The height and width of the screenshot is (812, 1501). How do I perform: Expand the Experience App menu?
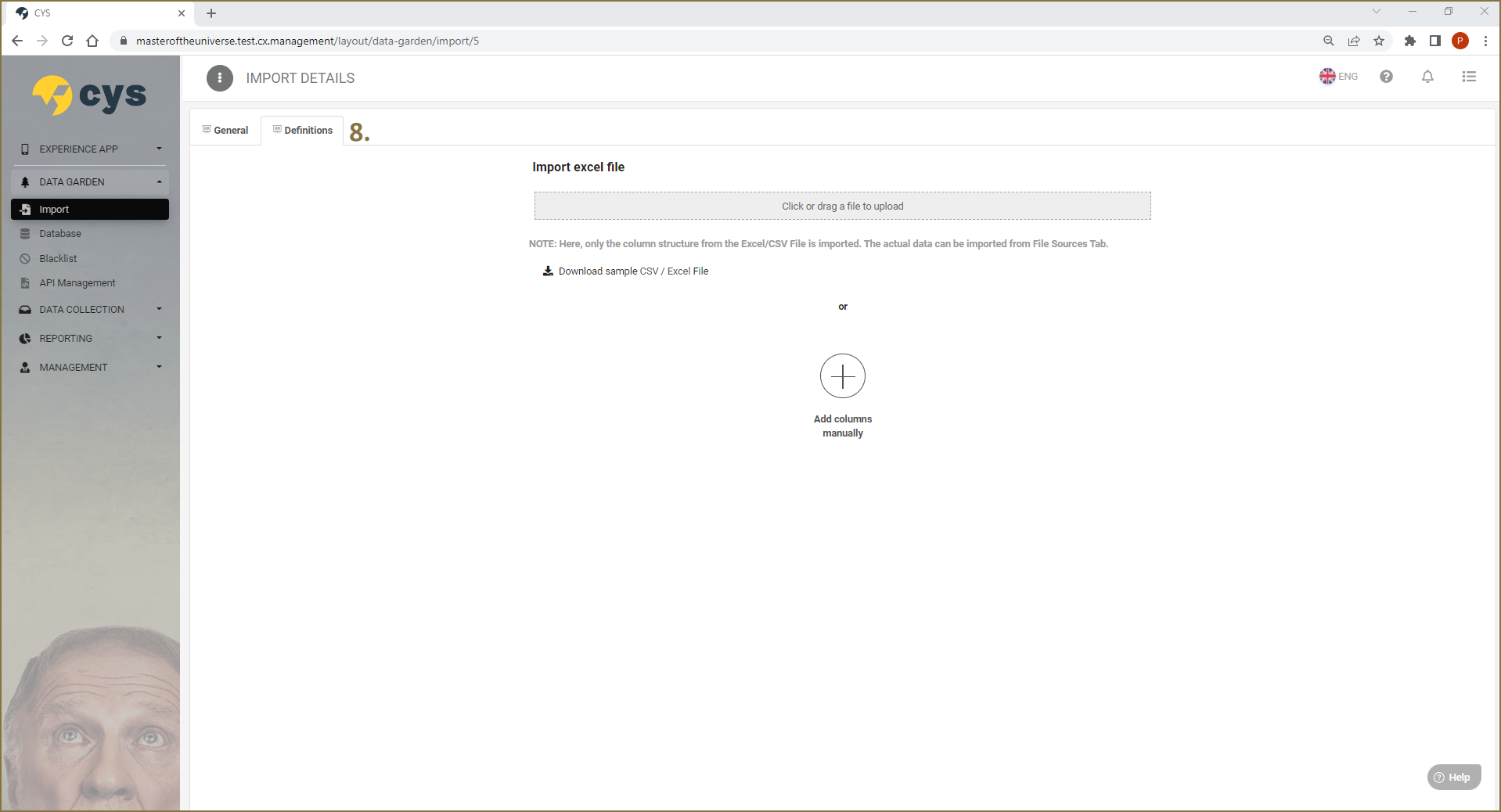click(x=91, y=149)
